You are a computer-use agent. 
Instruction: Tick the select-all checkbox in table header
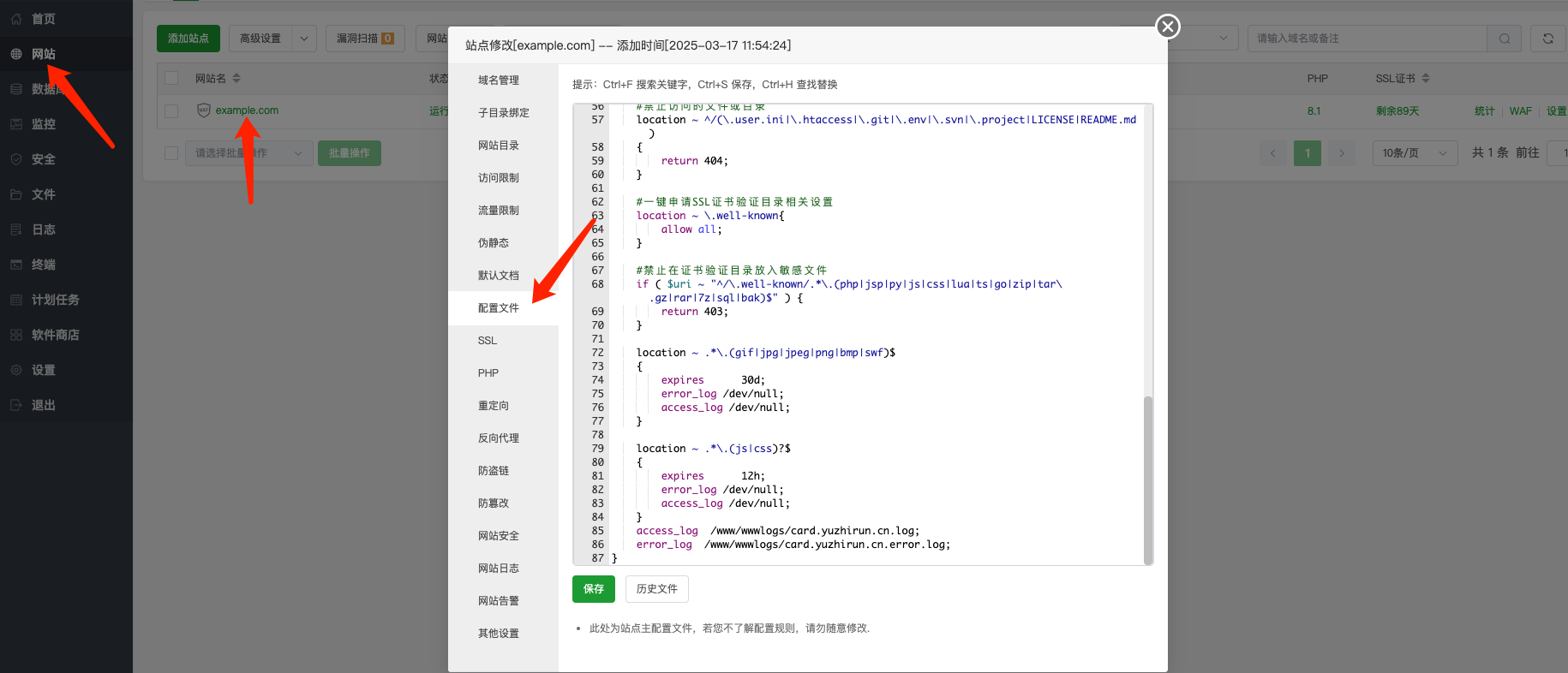coord(171,78)
